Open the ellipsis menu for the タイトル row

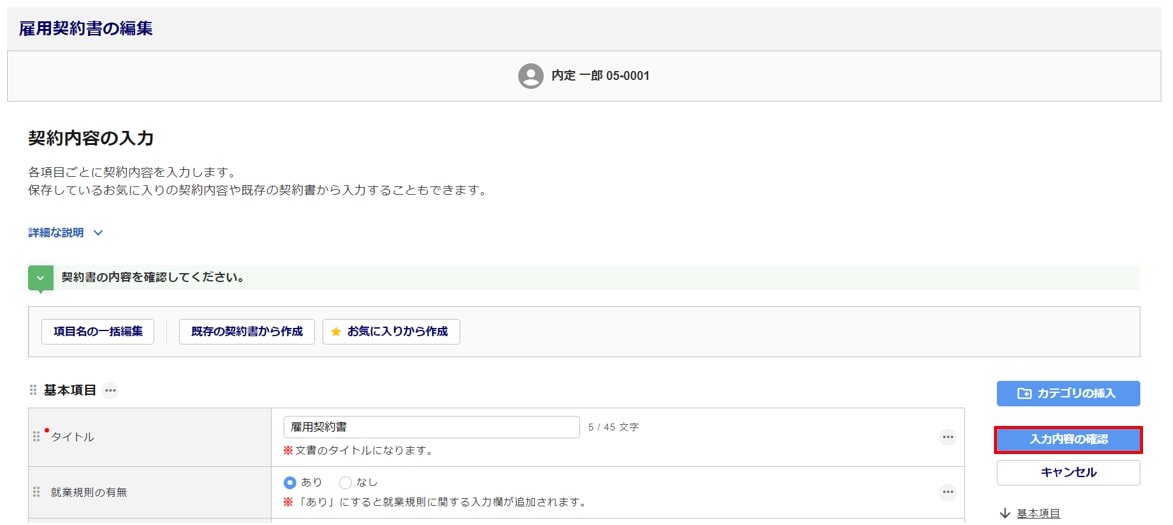947,437
